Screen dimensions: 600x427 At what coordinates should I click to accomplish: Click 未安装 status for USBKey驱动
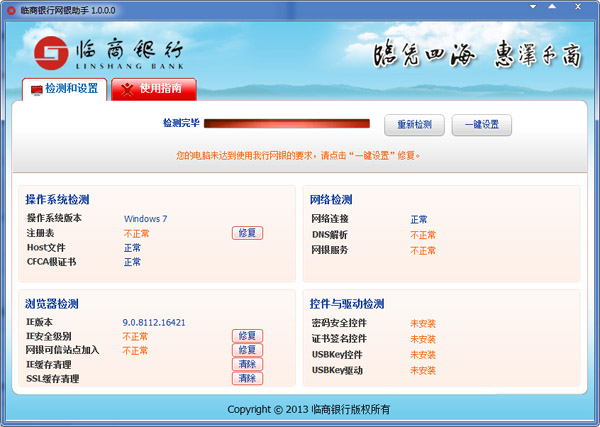[x=423, y=370]
